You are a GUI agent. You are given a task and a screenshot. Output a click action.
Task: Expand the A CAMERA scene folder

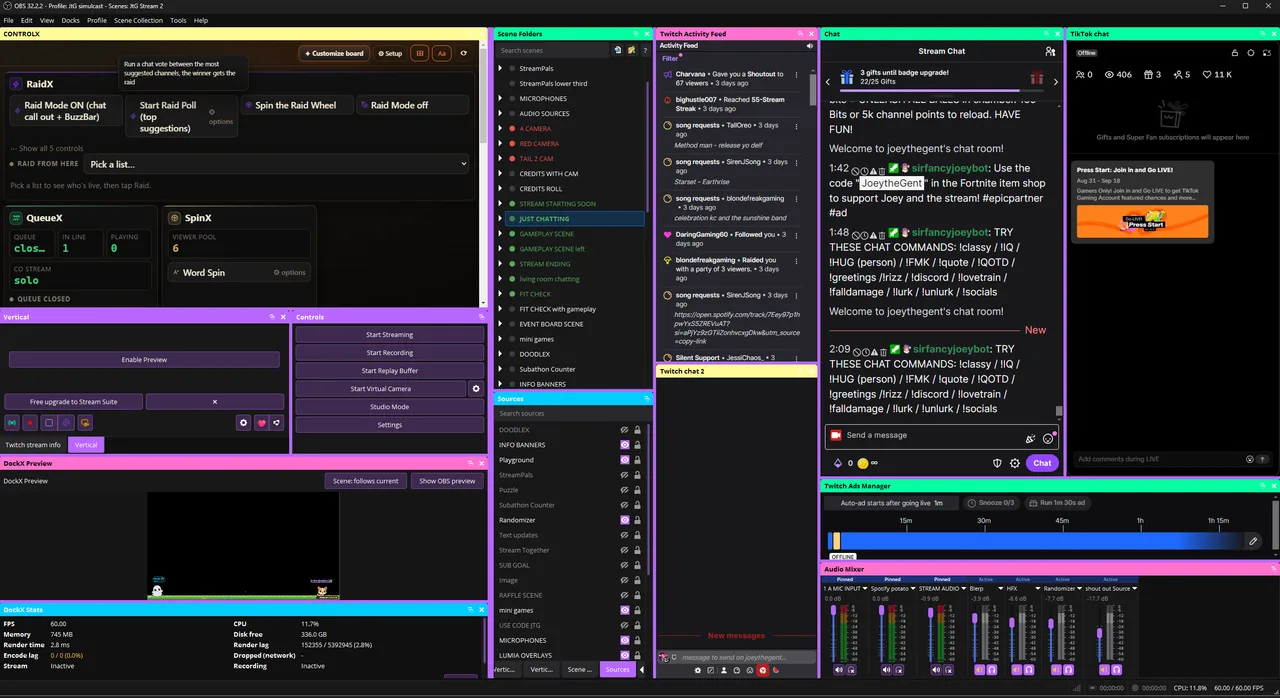[x=500, y=128]
